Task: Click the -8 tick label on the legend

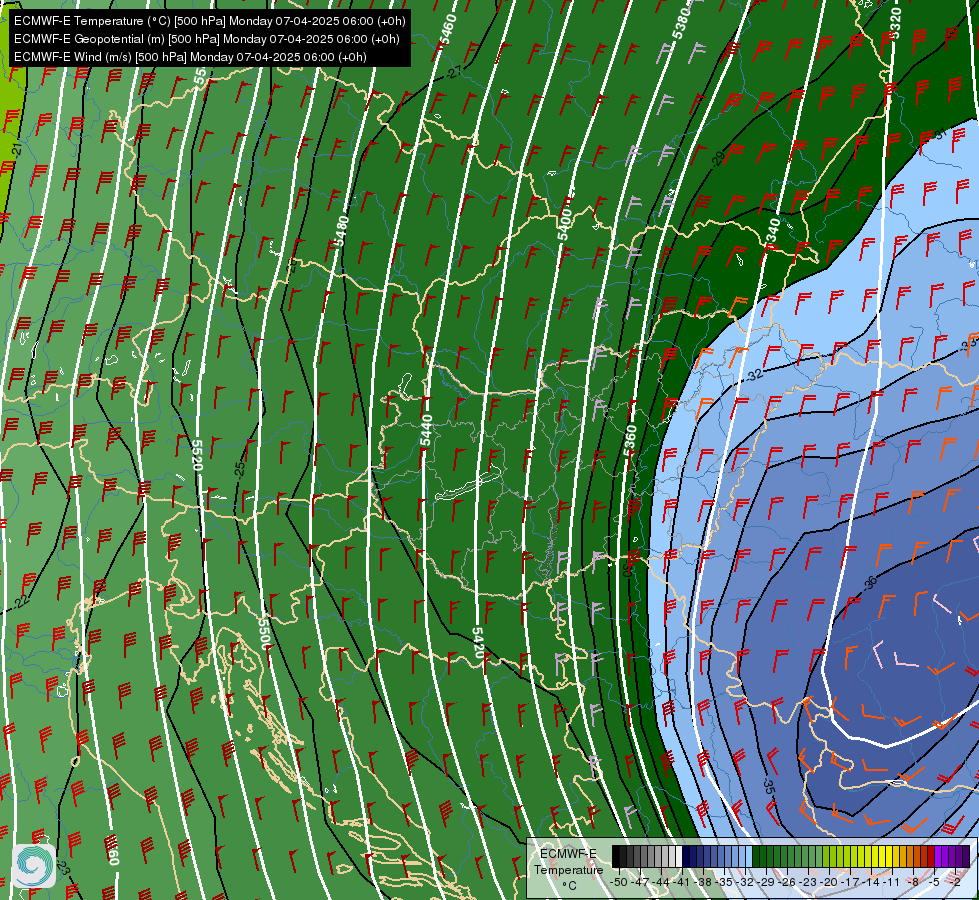Action: tap(913, 882)
